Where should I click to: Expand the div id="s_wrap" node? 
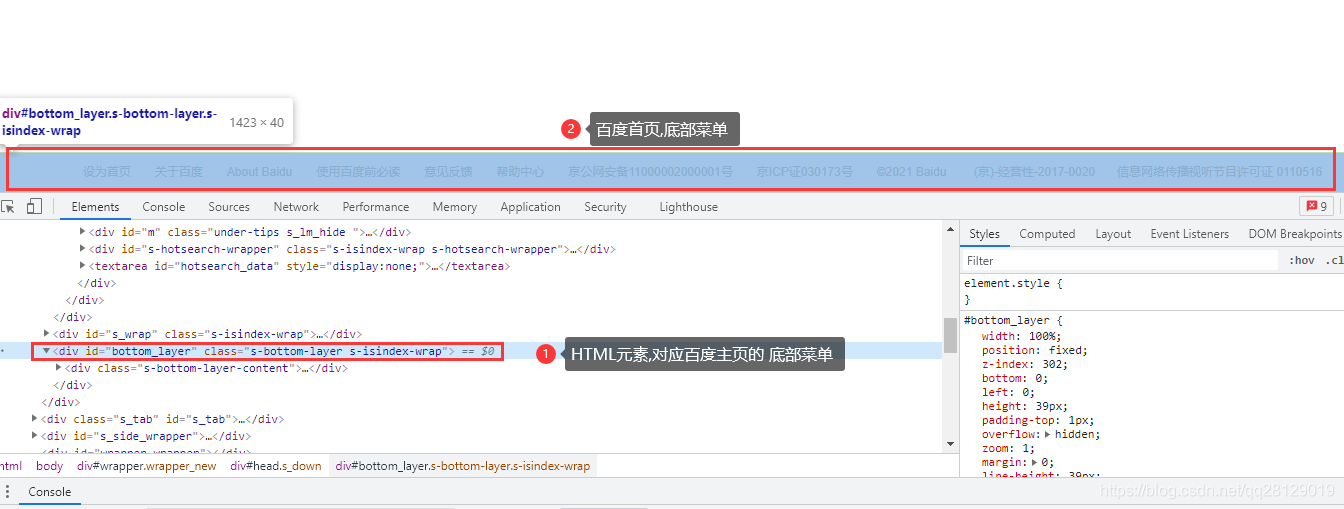point(47,334)
